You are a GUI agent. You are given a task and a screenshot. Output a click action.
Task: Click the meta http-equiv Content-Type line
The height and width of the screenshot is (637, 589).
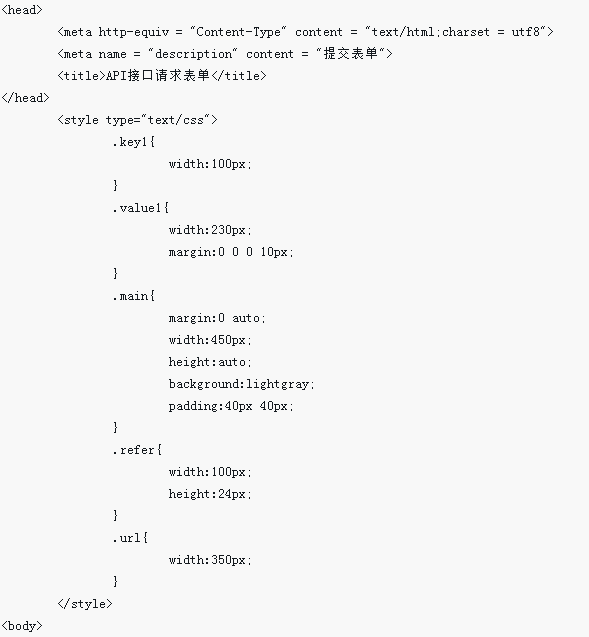(305, 32)
